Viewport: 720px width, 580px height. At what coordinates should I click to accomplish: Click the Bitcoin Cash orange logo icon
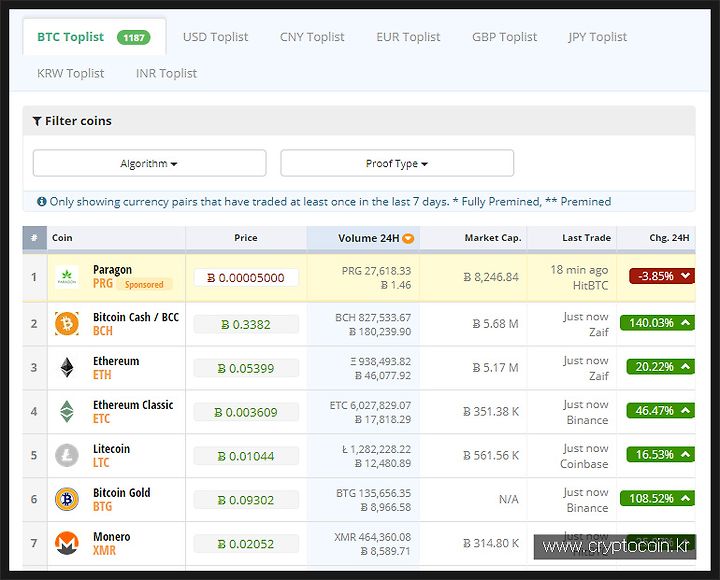[x=67, y=324]
